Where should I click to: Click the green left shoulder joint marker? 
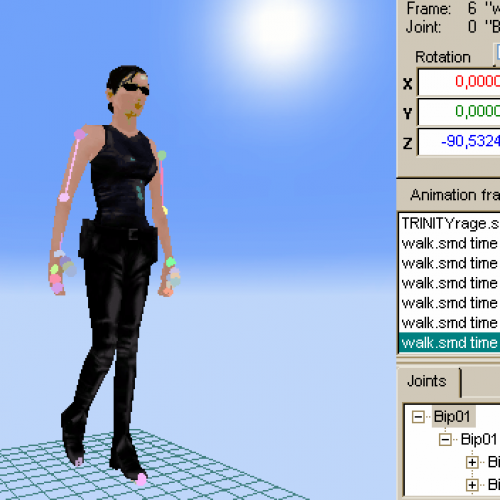[162, 155]
